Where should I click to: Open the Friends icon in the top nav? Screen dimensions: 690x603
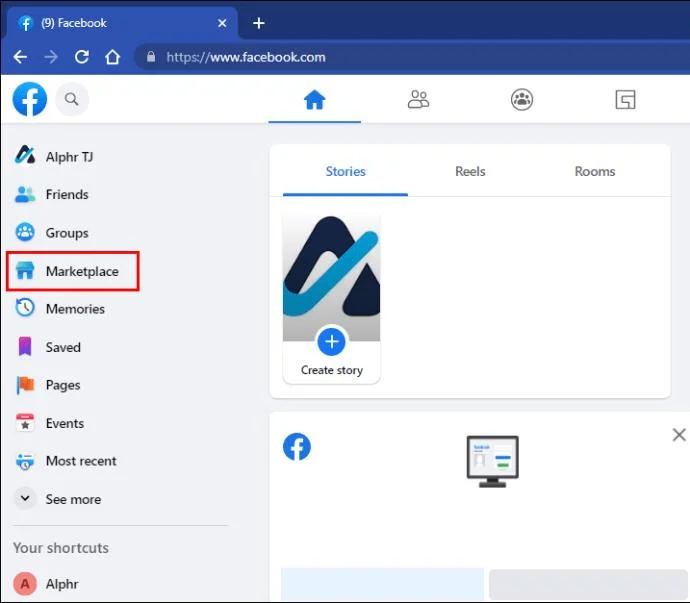pos(418,99)
